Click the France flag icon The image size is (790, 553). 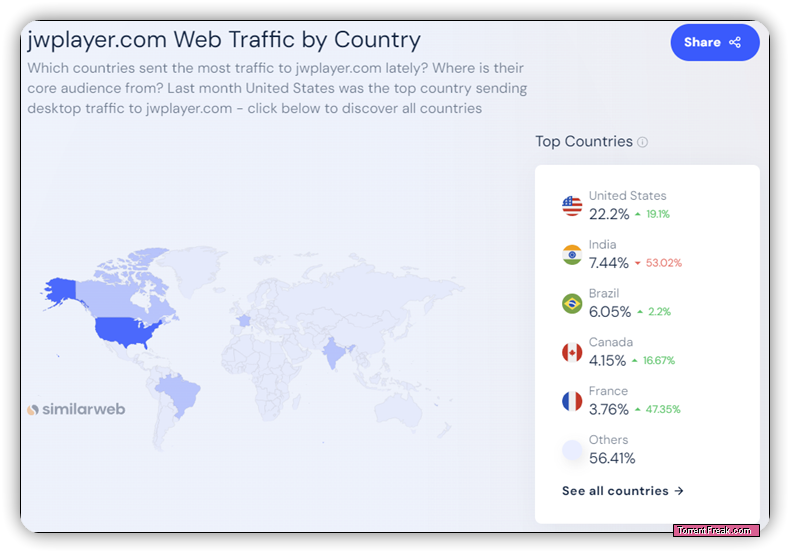(x=572, y=401)
